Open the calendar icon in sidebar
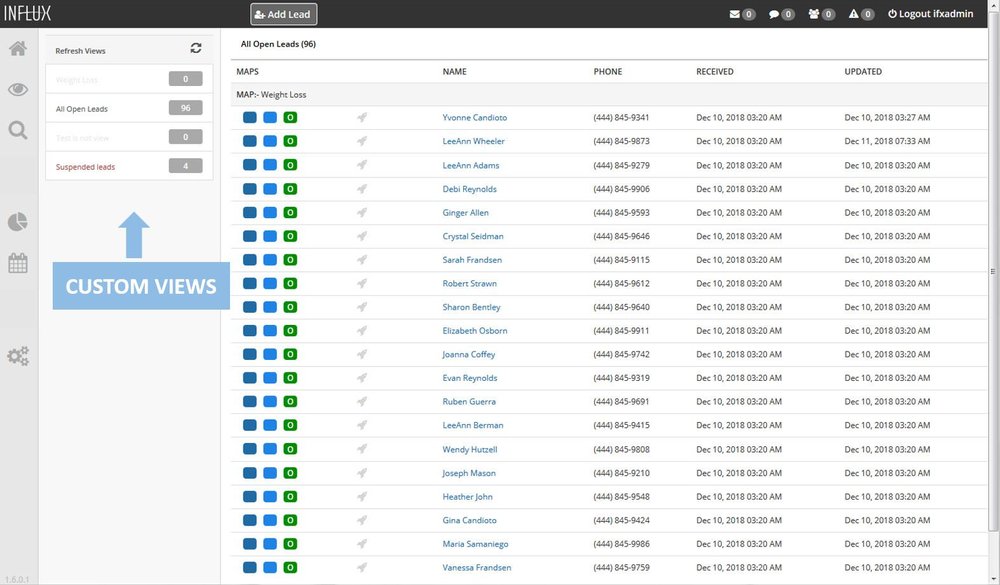The height and width of the screenshot is (585, 1000). [x=18, y=263]
